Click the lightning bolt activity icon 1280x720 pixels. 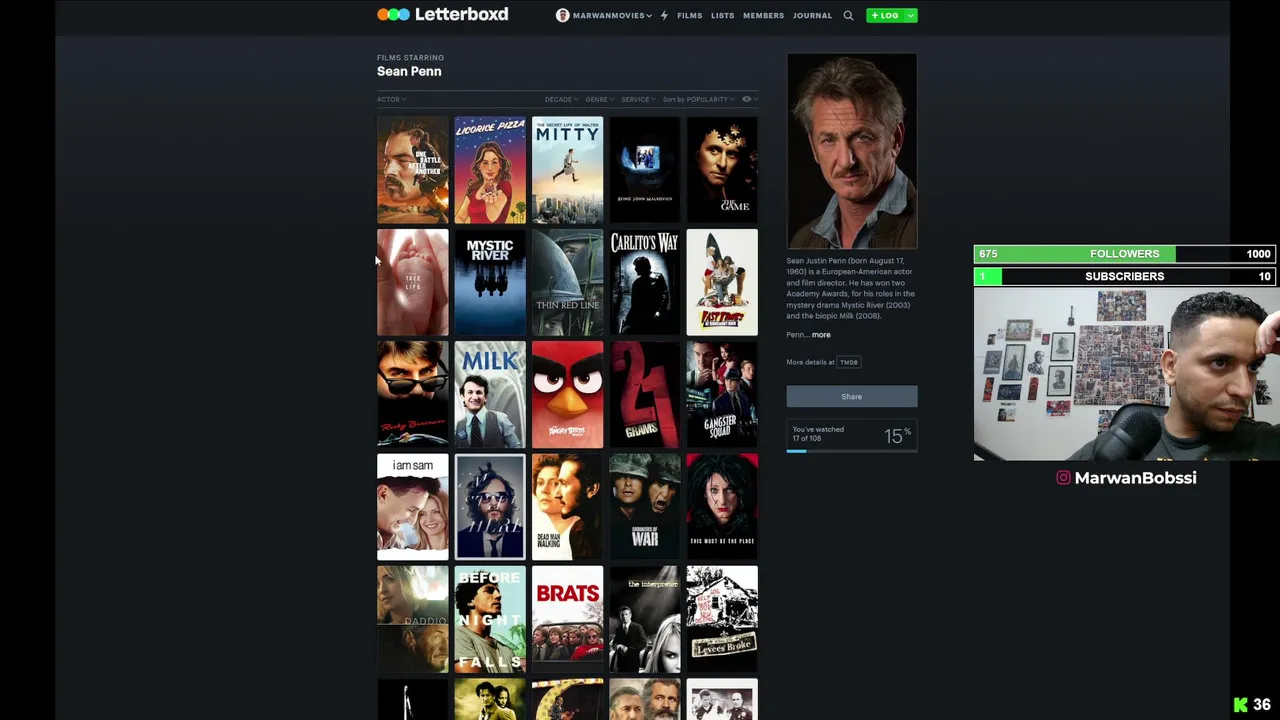tap(664, 15)
